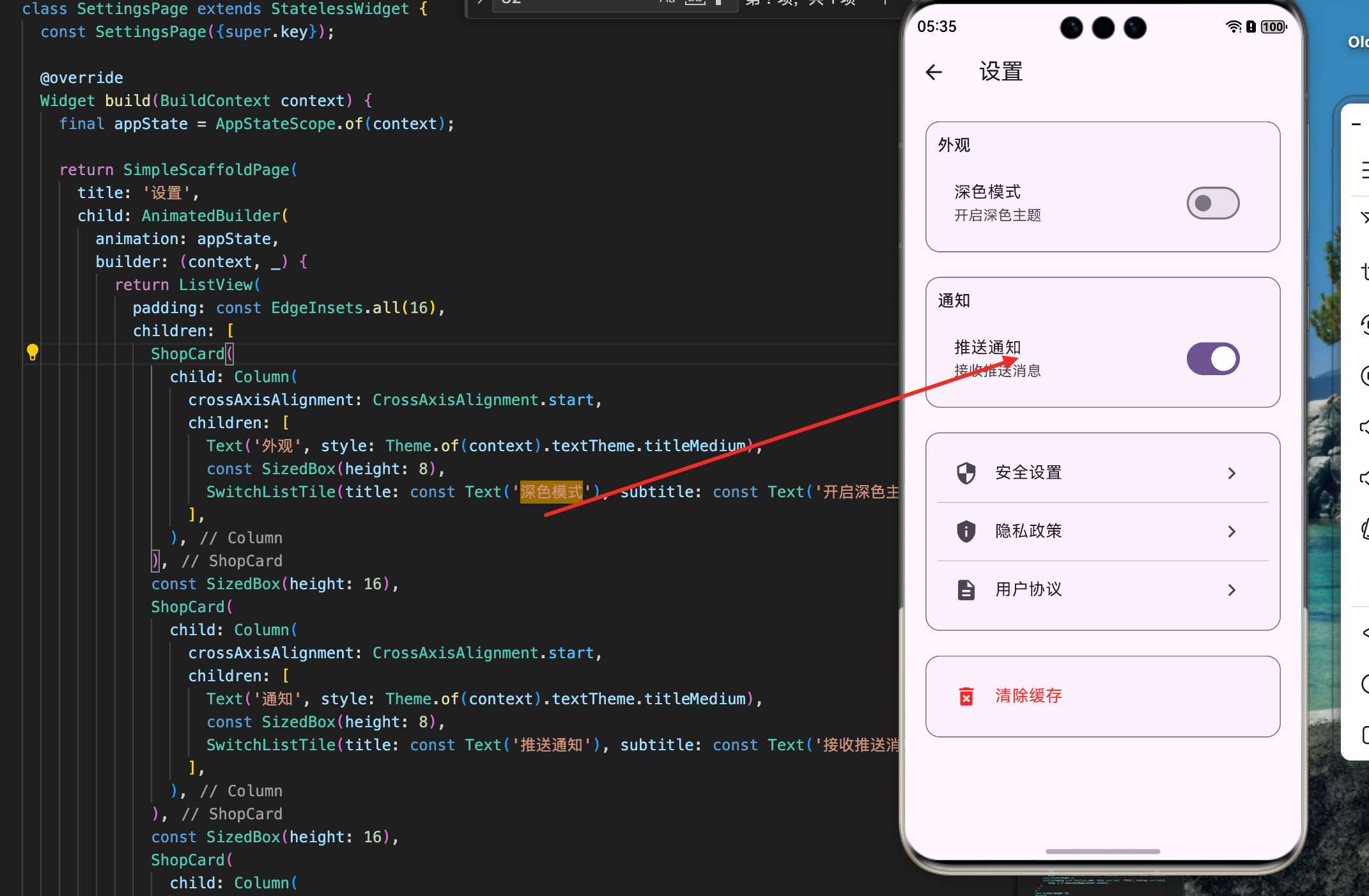This screenshot has height=896, width=1369.
Task: Enable the 深色模式 dark mode switch
Action: (1212, 203)
